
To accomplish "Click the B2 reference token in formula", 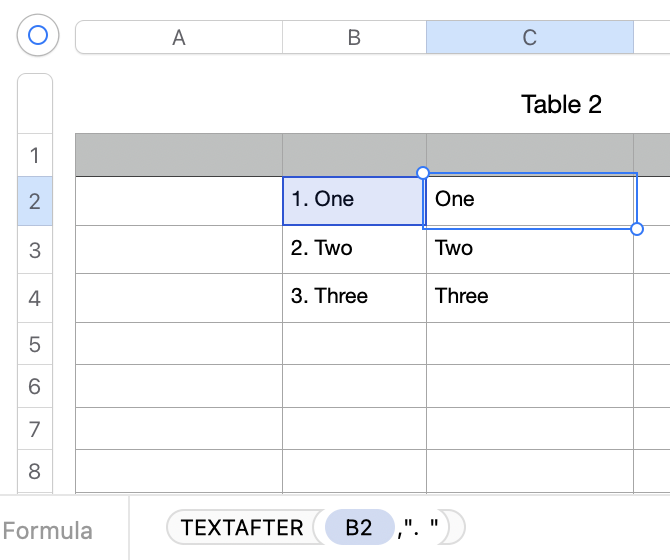I will [358, 528].
